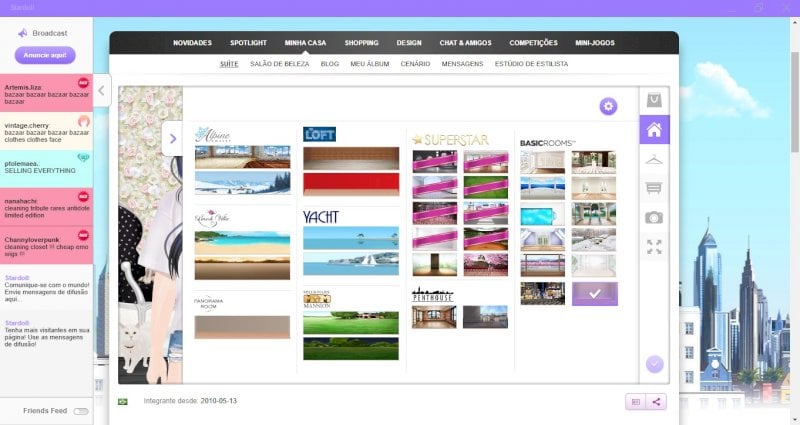Viewport: 800px width, 425px height.
Task: Enter fullscreen with the expand arrows icon
Action: point(654,247)
